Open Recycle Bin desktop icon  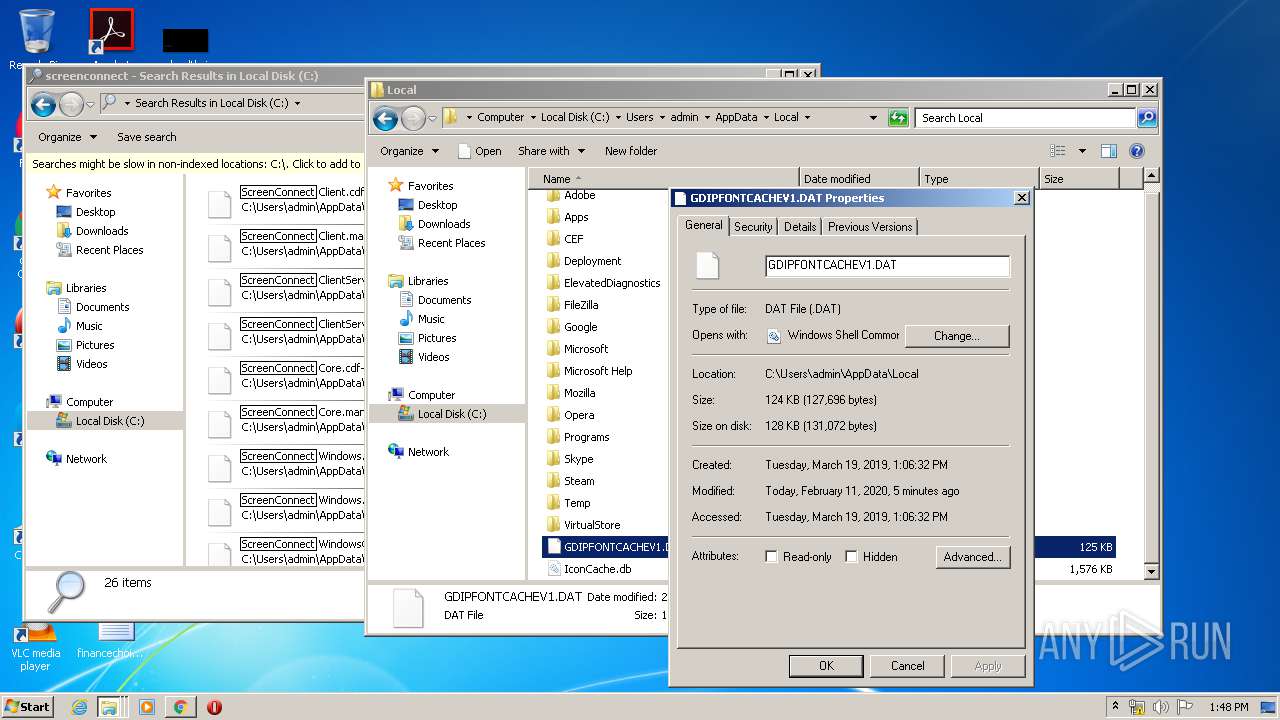pos(36,32)
